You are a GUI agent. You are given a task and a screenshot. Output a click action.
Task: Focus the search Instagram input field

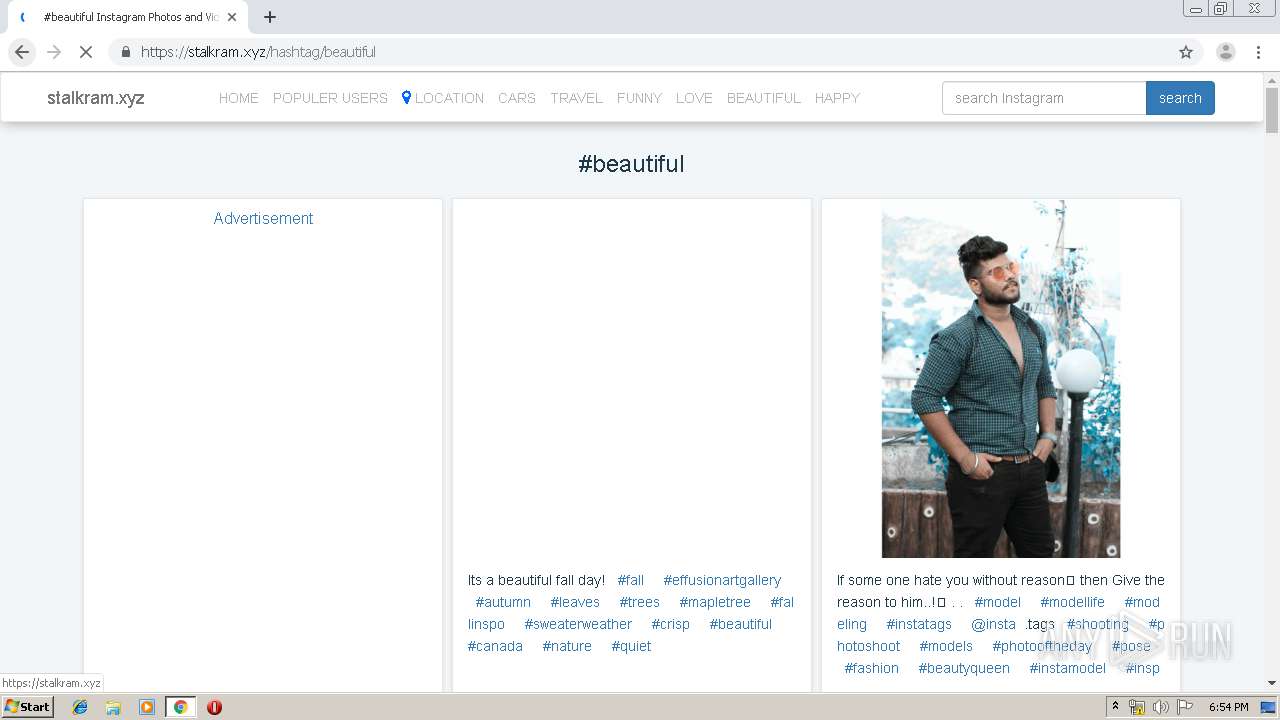[x=1044, y=98]
